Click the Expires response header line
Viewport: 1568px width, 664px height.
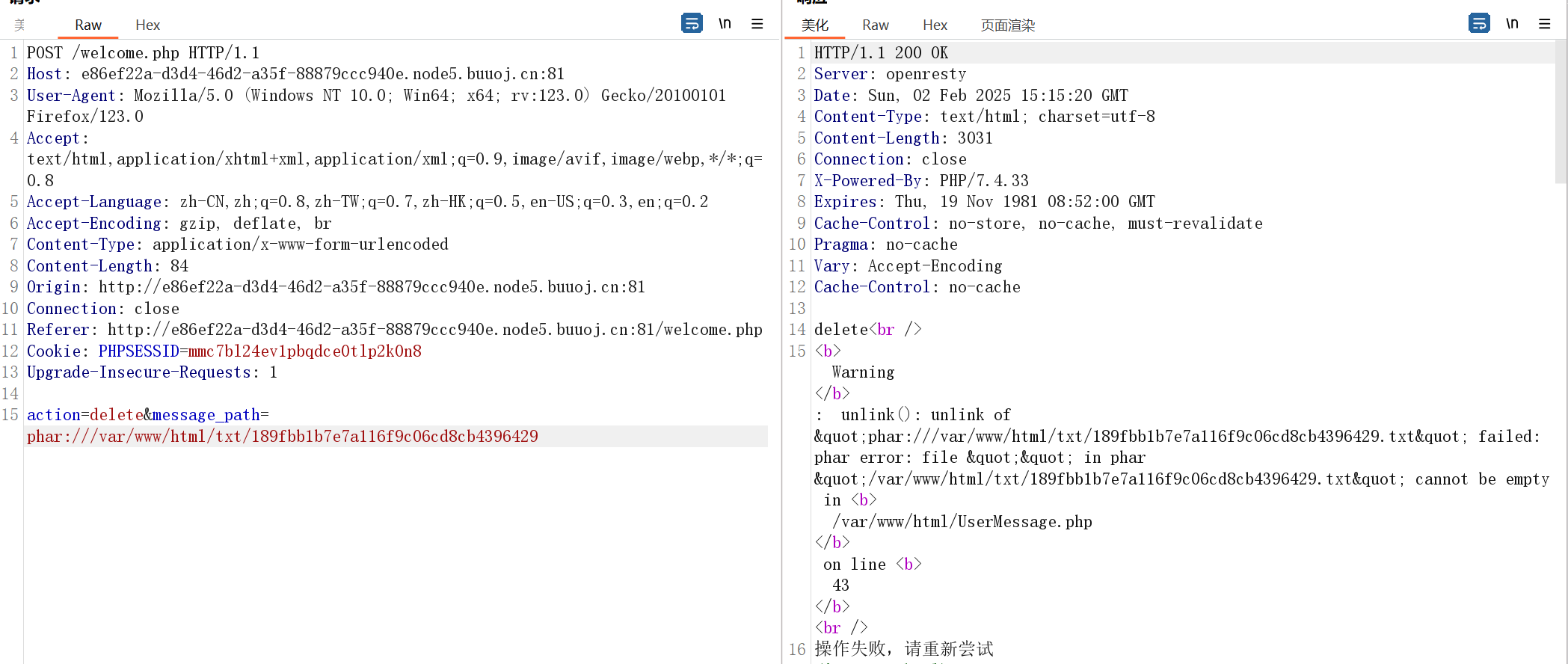pos(985,202)
